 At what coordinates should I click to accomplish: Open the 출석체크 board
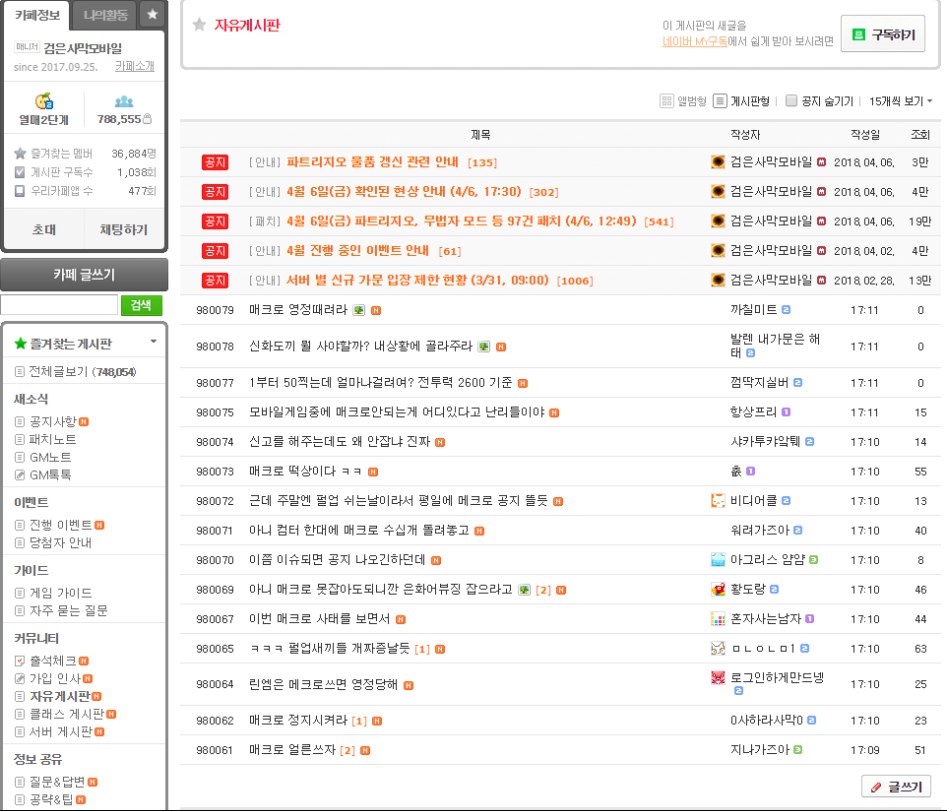[53, 661]
